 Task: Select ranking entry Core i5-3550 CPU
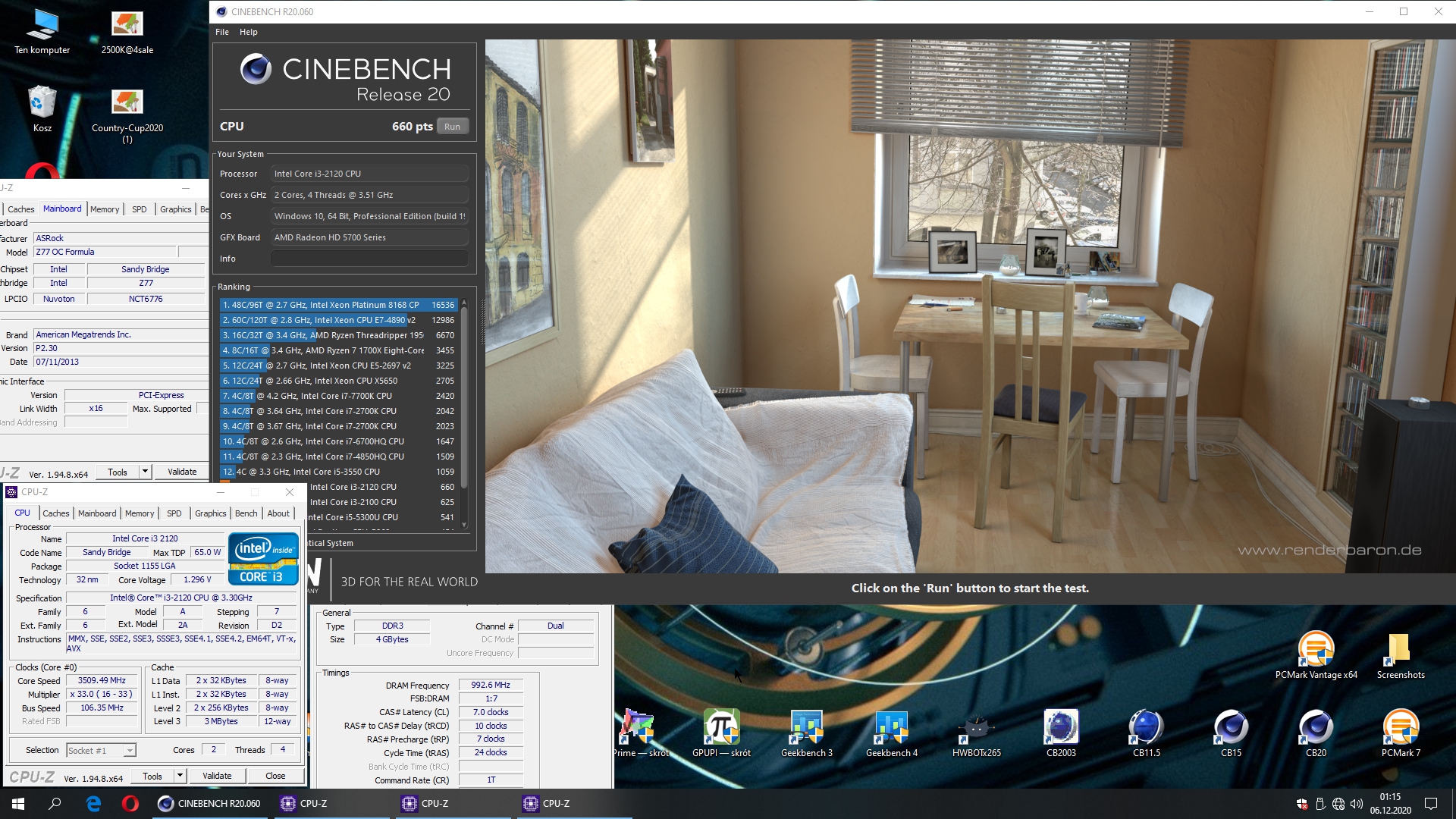(338, 472)
